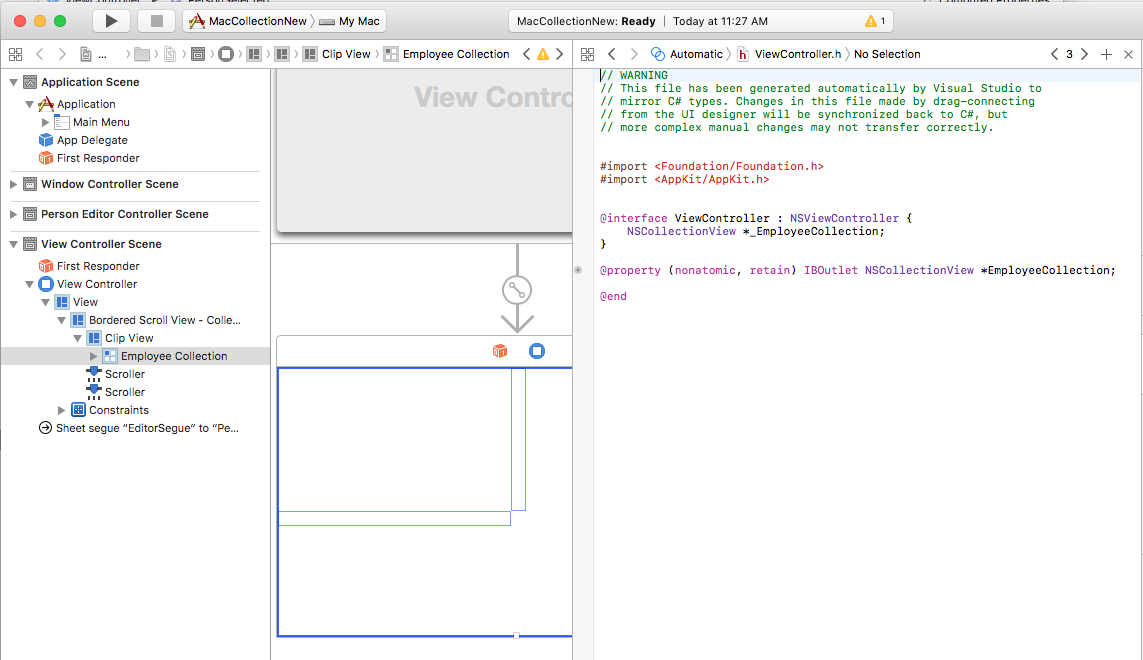Navigate forward using the right chevron near the counter 3

pos(1086,54)
